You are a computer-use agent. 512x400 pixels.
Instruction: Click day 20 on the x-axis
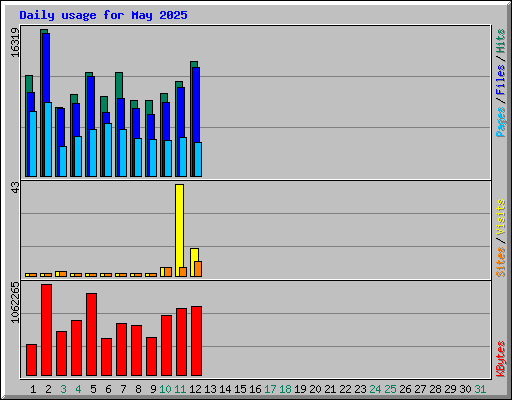pyautogui.click(x=315, y=389)
